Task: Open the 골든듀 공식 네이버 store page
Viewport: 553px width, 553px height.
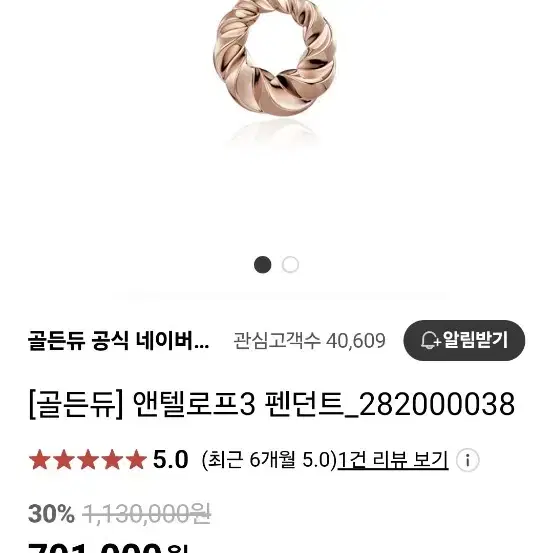Action: pos(119,341)
